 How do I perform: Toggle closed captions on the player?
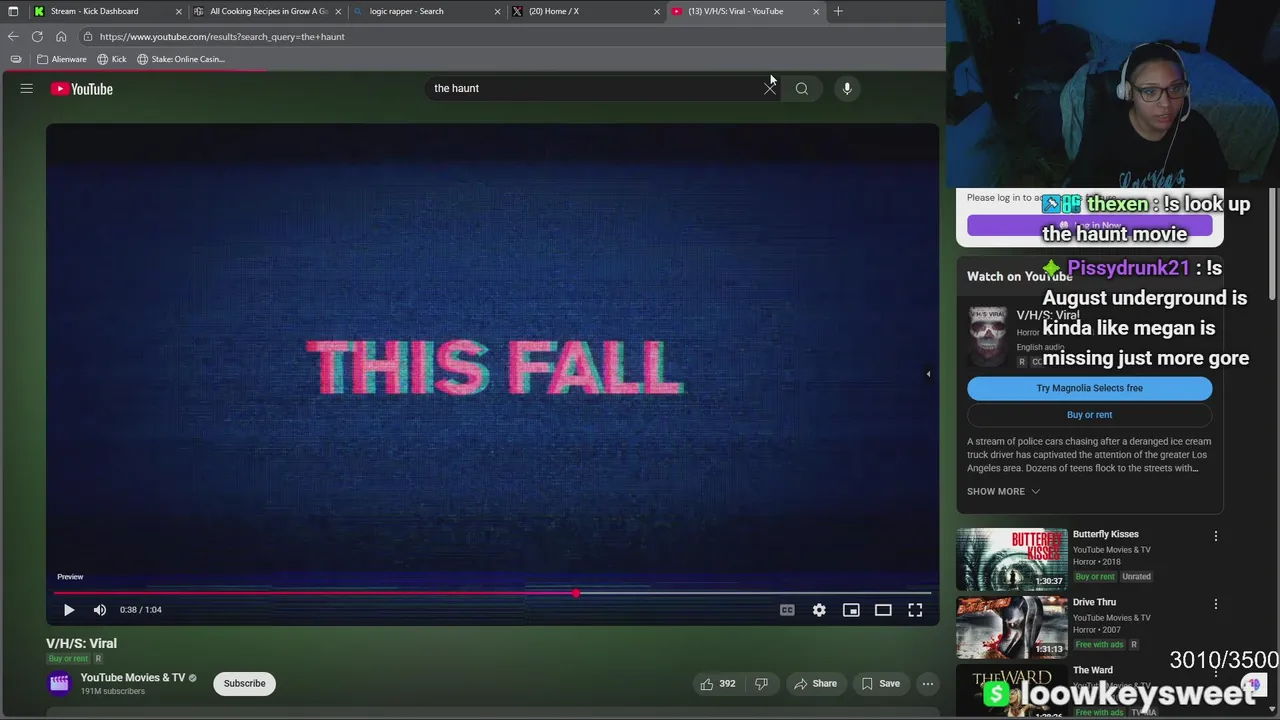point(787,610)
